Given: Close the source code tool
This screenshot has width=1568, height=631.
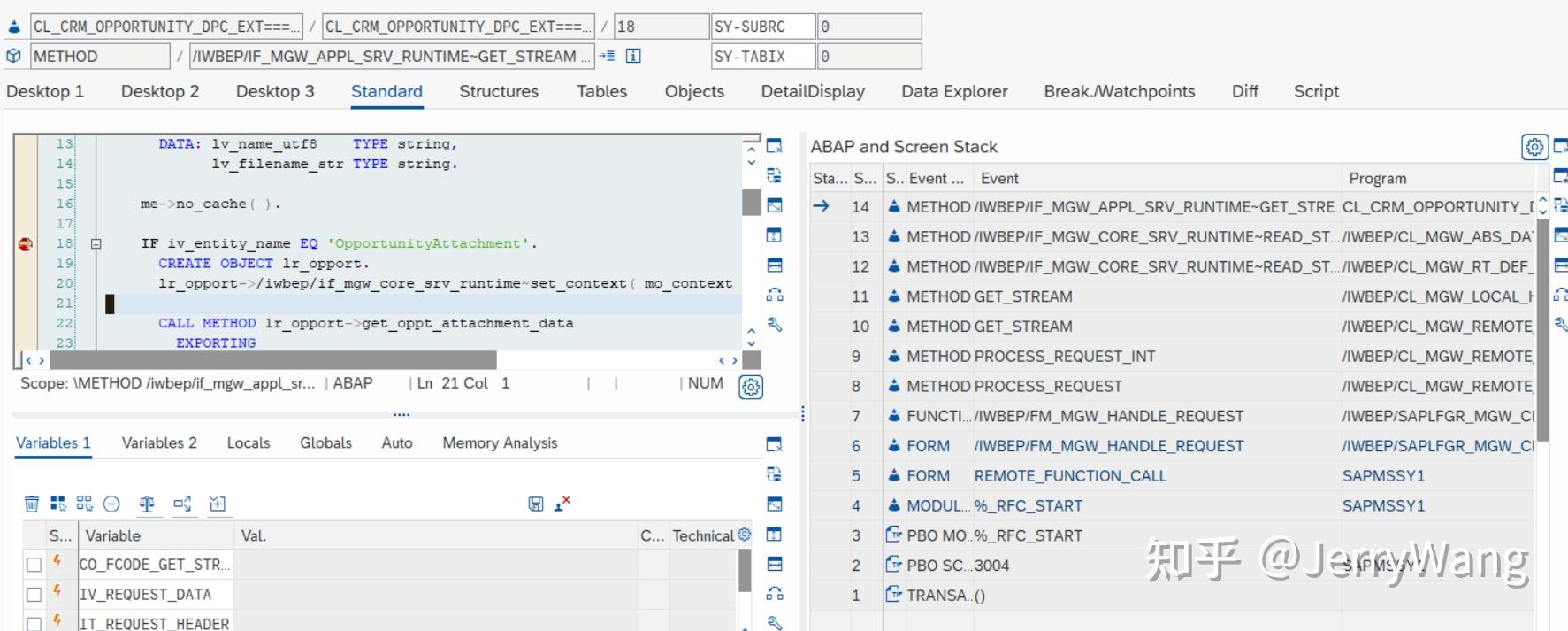Looking at the screenshot, I should point(775,145).
